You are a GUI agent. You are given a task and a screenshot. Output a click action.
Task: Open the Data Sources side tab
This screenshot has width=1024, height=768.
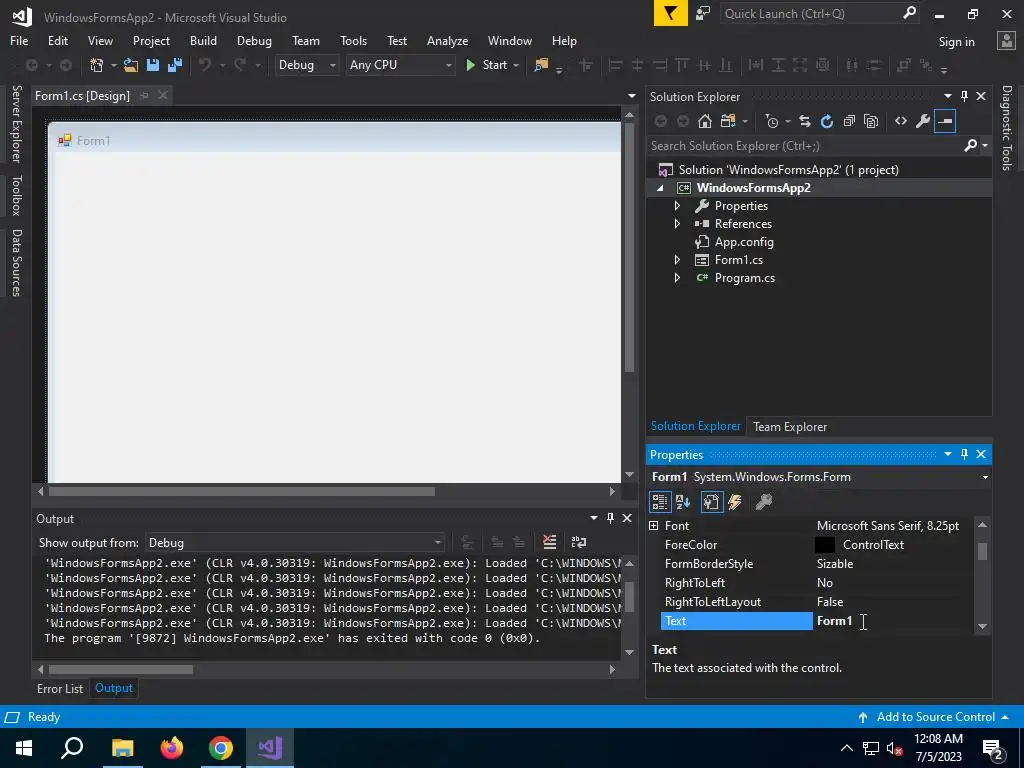17,263
